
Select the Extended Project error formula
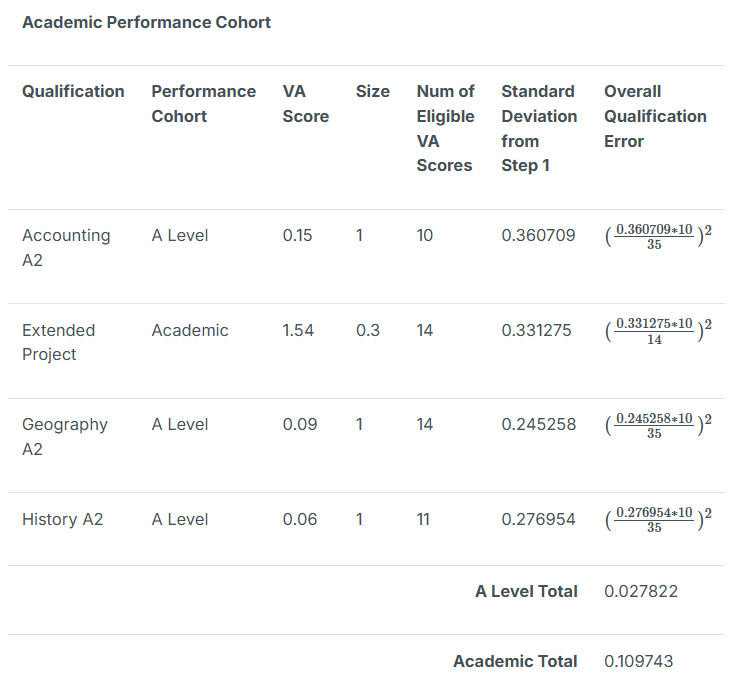point(658,331)
